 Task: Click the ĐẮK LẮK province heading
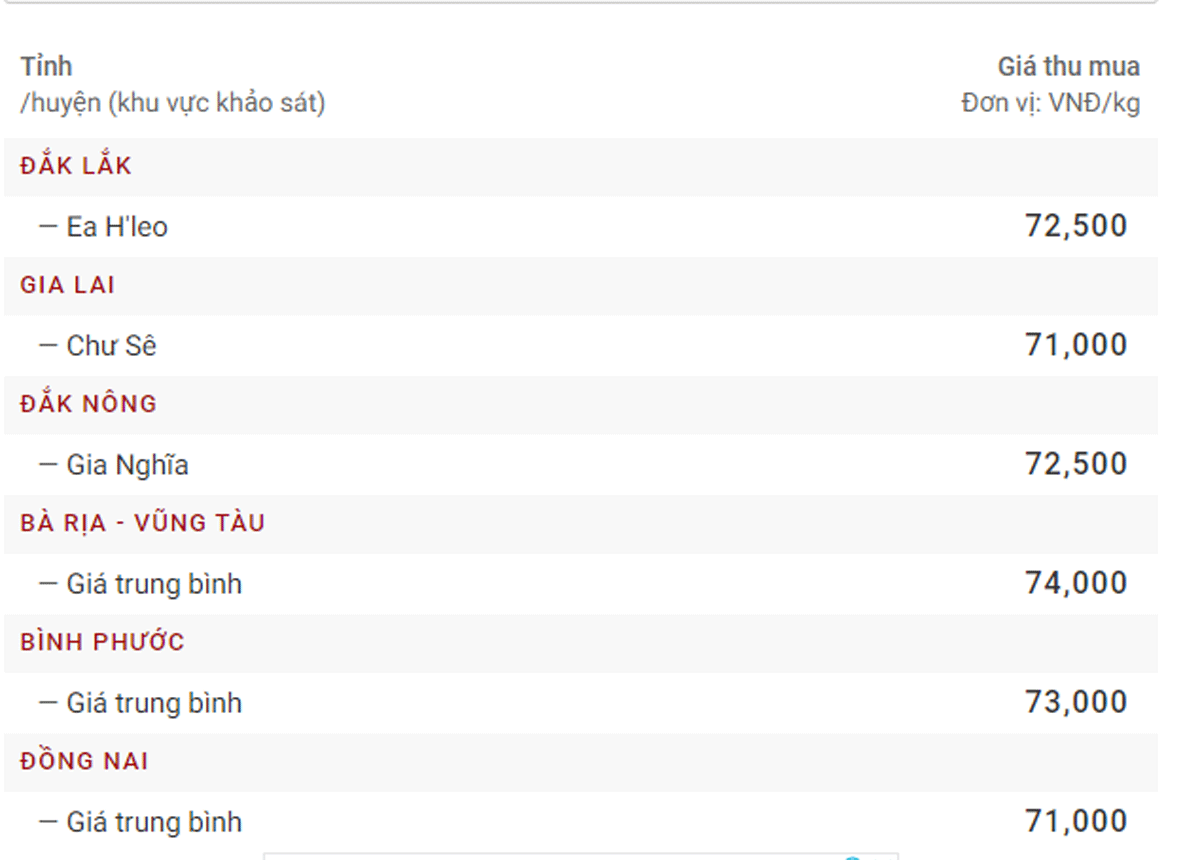76,166
